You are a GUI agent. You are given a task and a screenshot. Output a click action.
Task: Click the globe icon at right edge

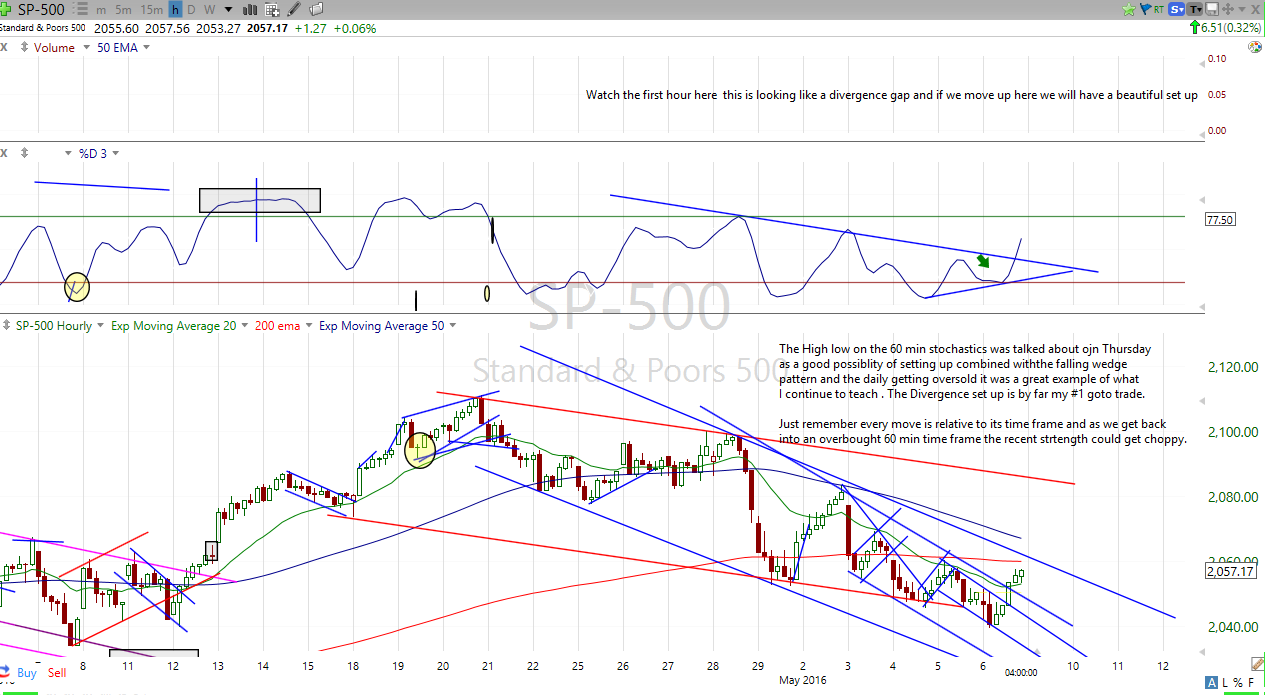[x=1254, y=47]
